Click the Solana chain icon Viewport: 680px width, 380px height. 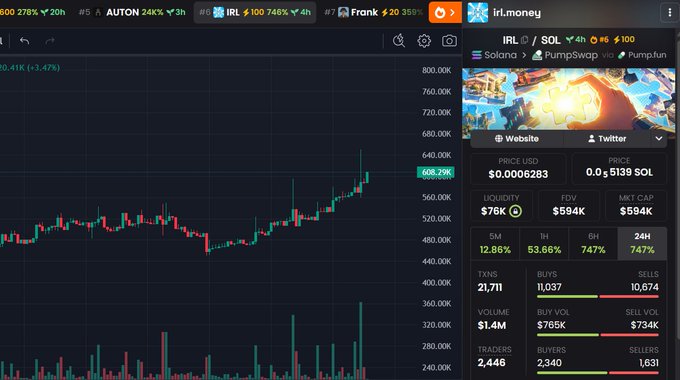pos(477,55)
